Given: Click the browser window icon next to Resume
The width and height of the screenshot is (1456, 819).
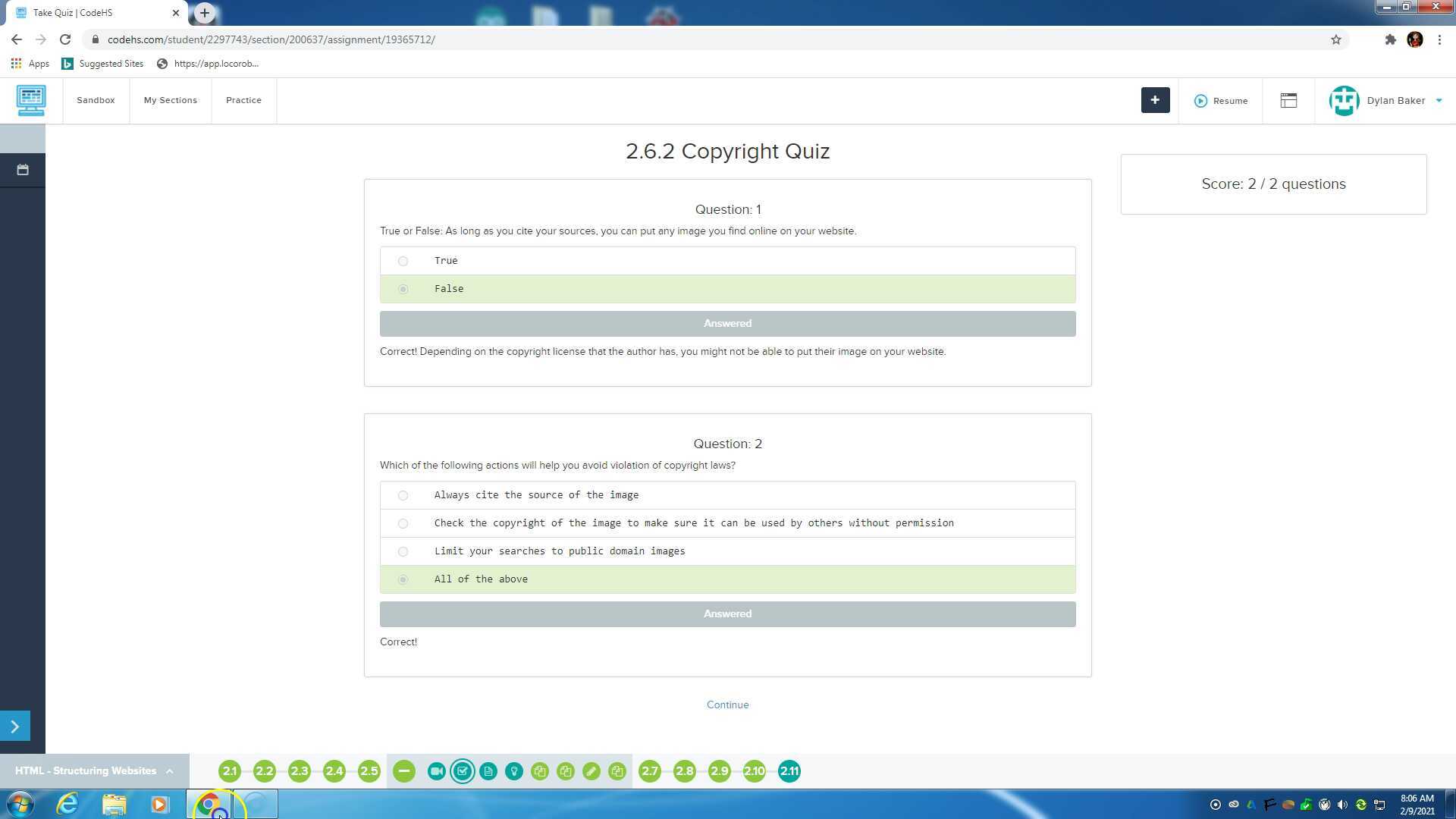Looking at the screenshot, I should [x=1288, y=100].
